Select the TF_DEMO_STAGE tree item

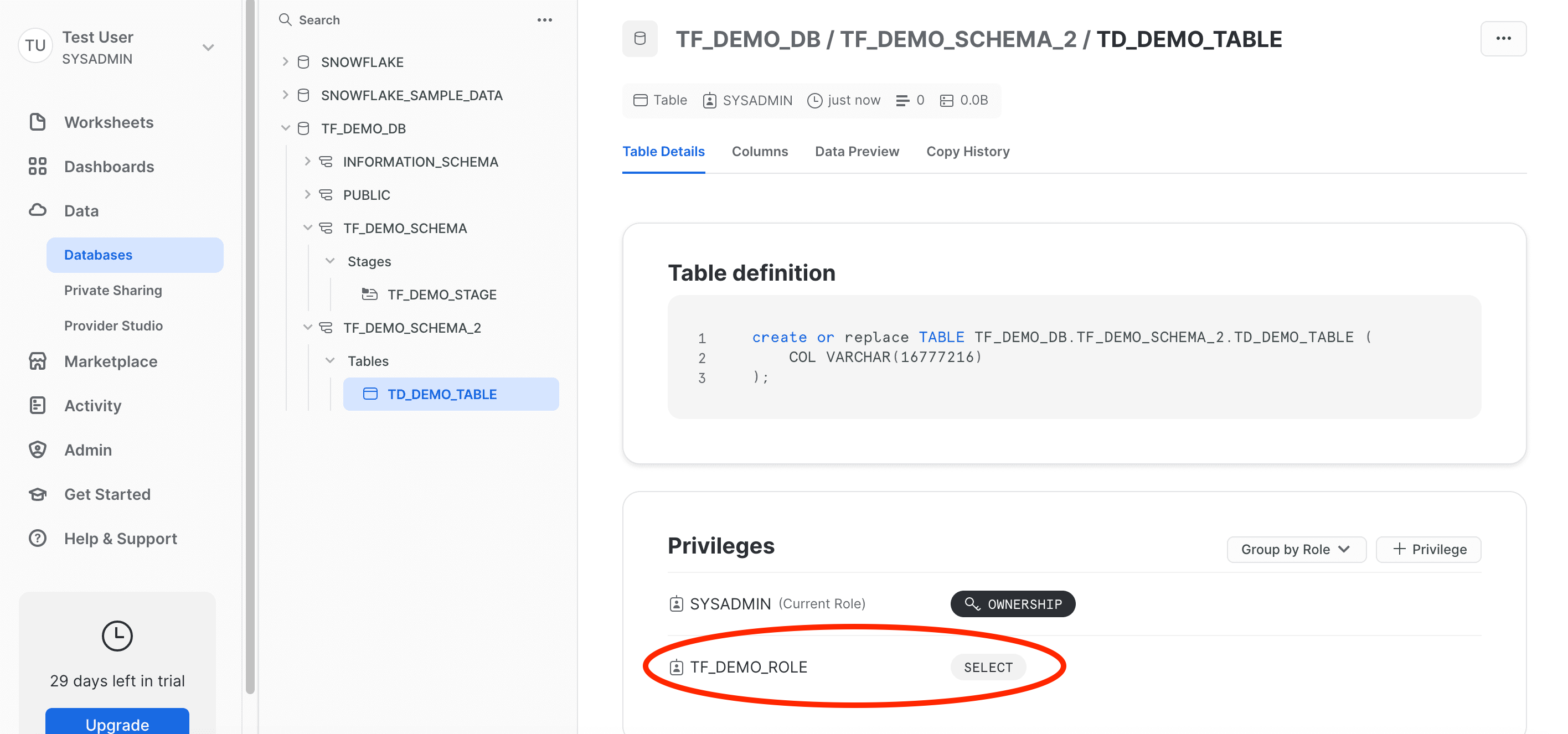[x=441, y=294]
